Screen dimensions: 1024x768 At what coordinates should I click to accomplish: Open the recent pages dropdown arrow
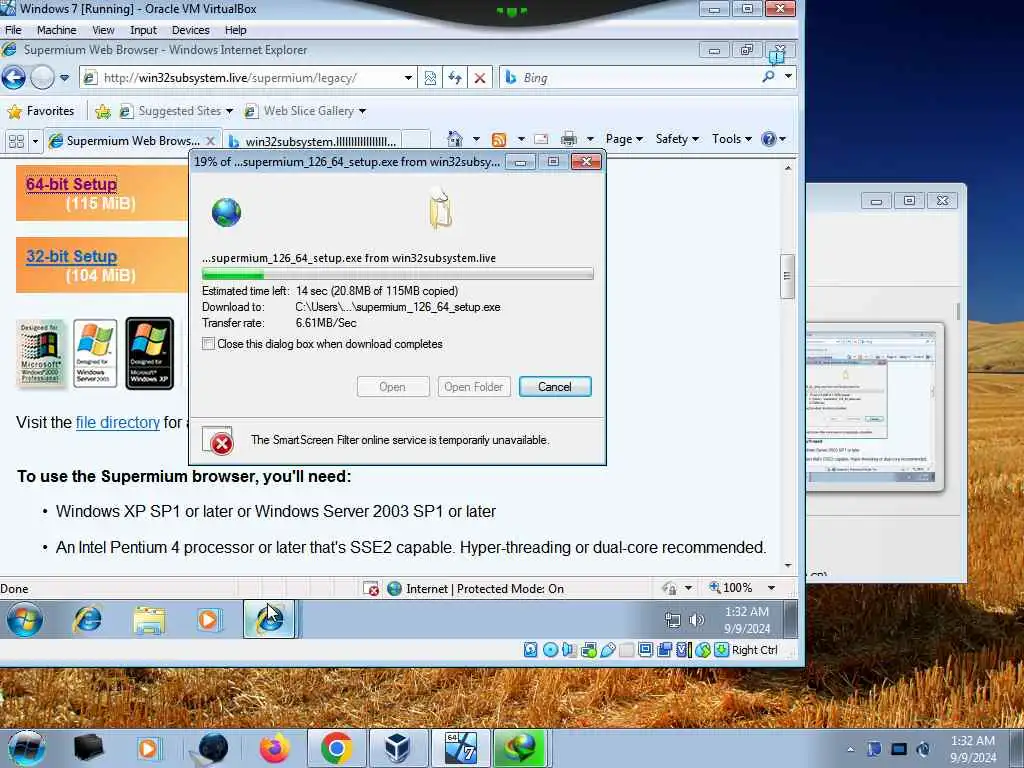tap(64, 78)
